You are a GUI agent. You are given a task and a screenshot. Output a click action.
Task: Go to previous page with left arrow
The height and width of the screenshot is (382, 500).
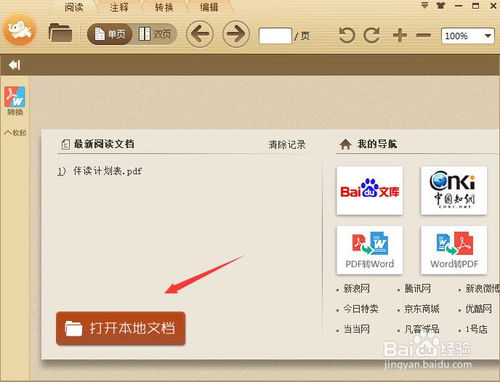click(x=200, y=34)
